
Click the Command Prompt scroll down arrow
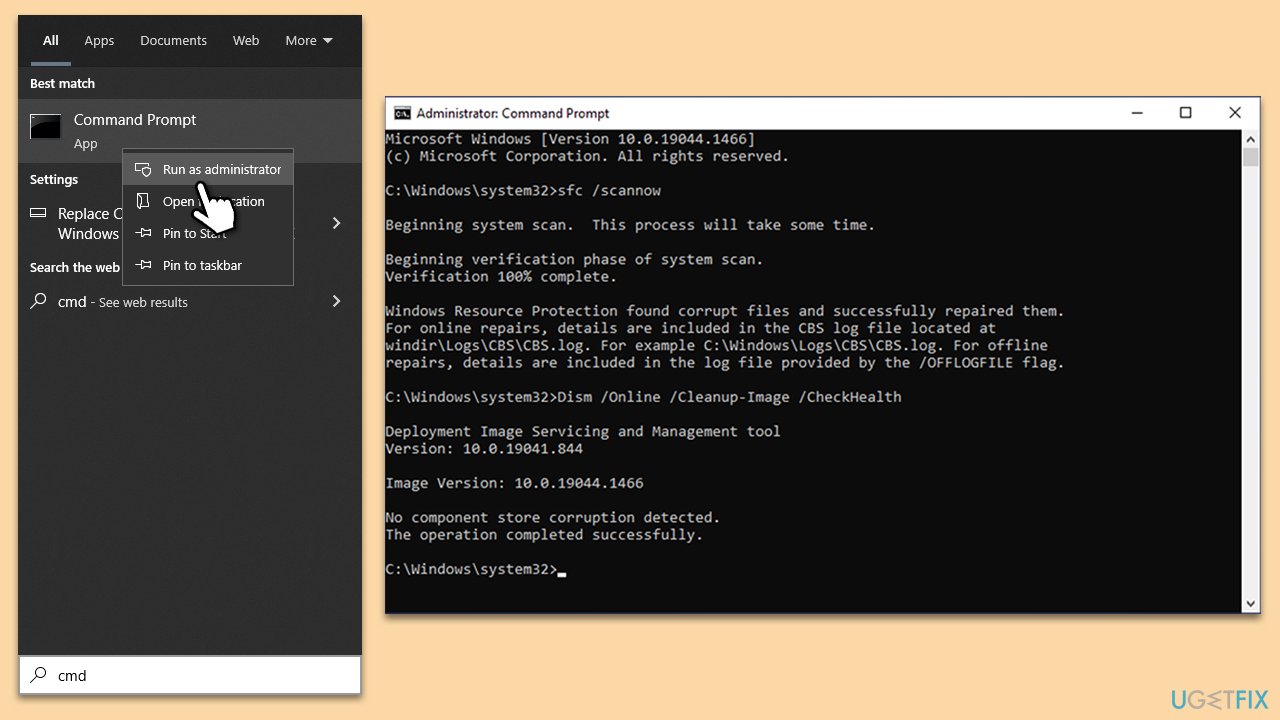[x=1251, y=604]
